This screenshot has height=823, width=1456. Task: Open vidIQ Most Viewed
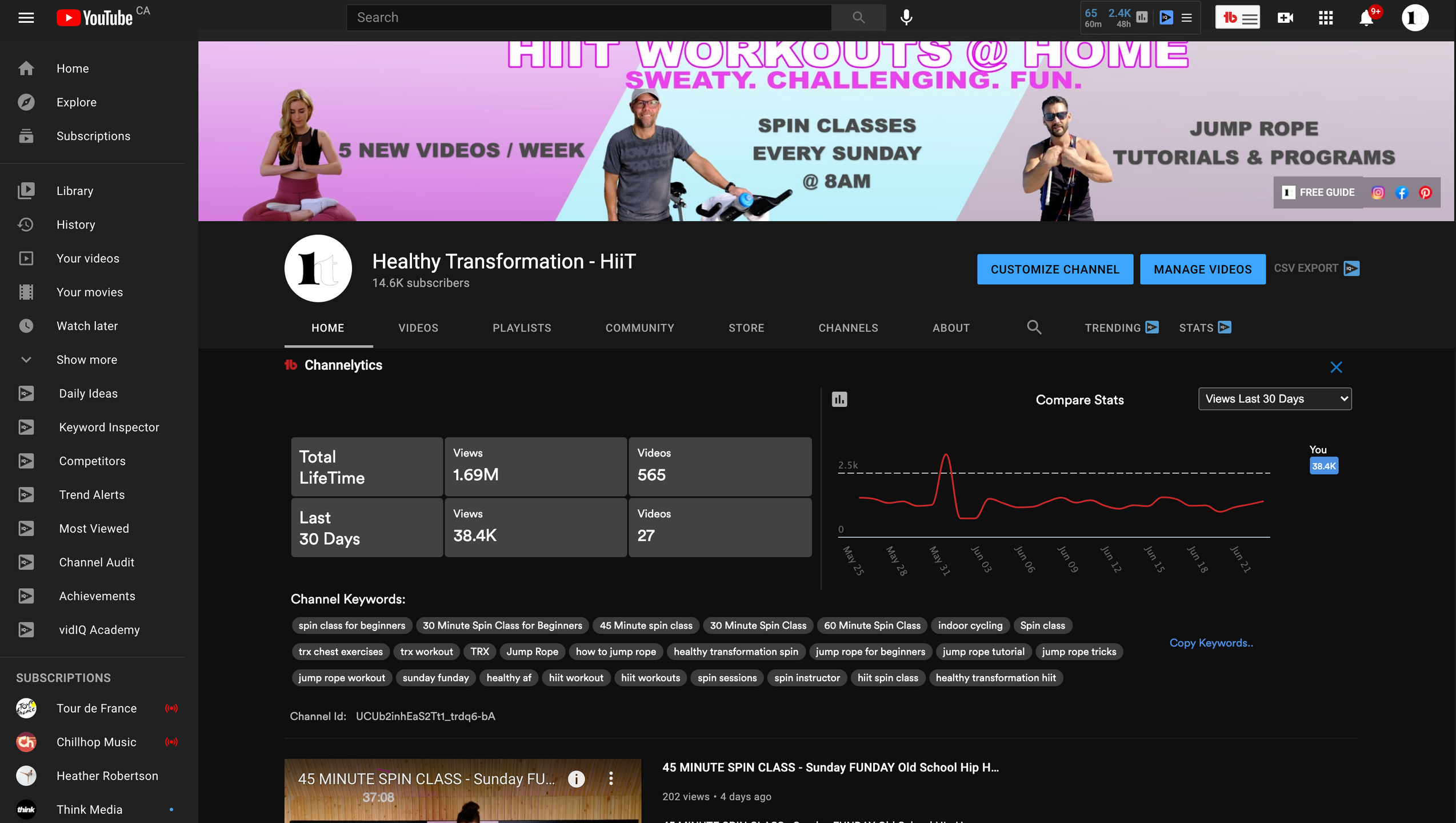pos(93,528)
